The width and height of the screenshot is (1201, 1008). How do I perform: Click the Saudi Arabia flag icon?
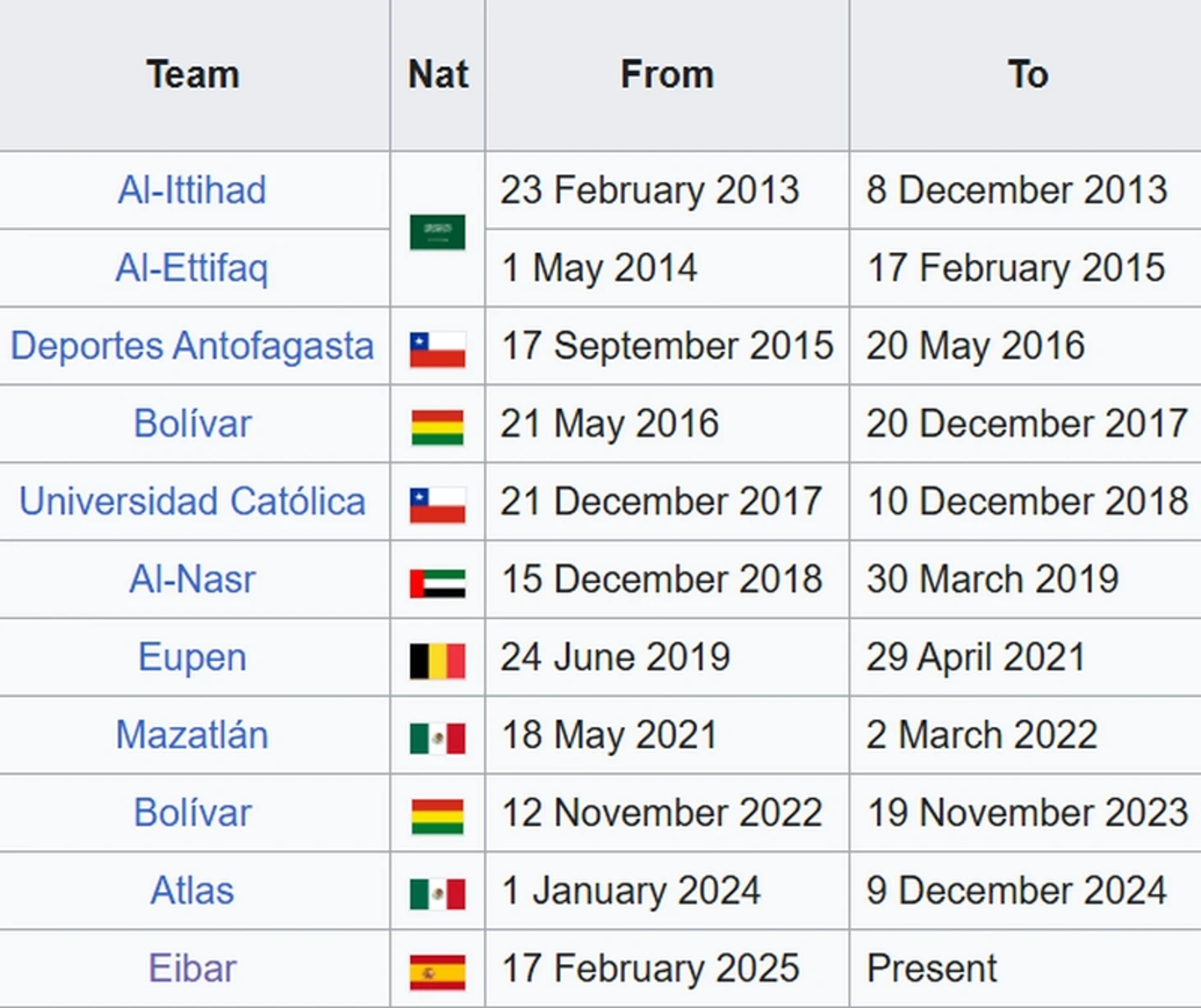[438, 232]
